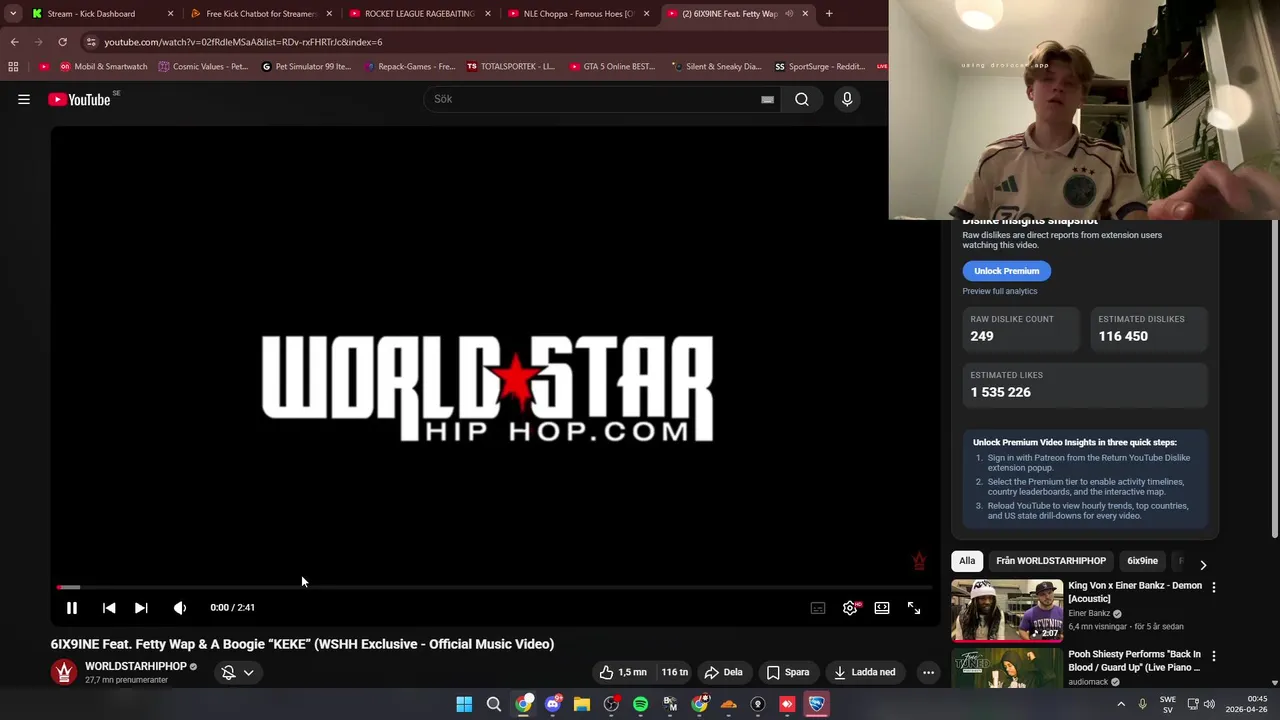Open the Mobil & Smartwatch bookmark
Image resolution: width=1280 pixels, height=720 pixels.
click(x=102, y=67)
